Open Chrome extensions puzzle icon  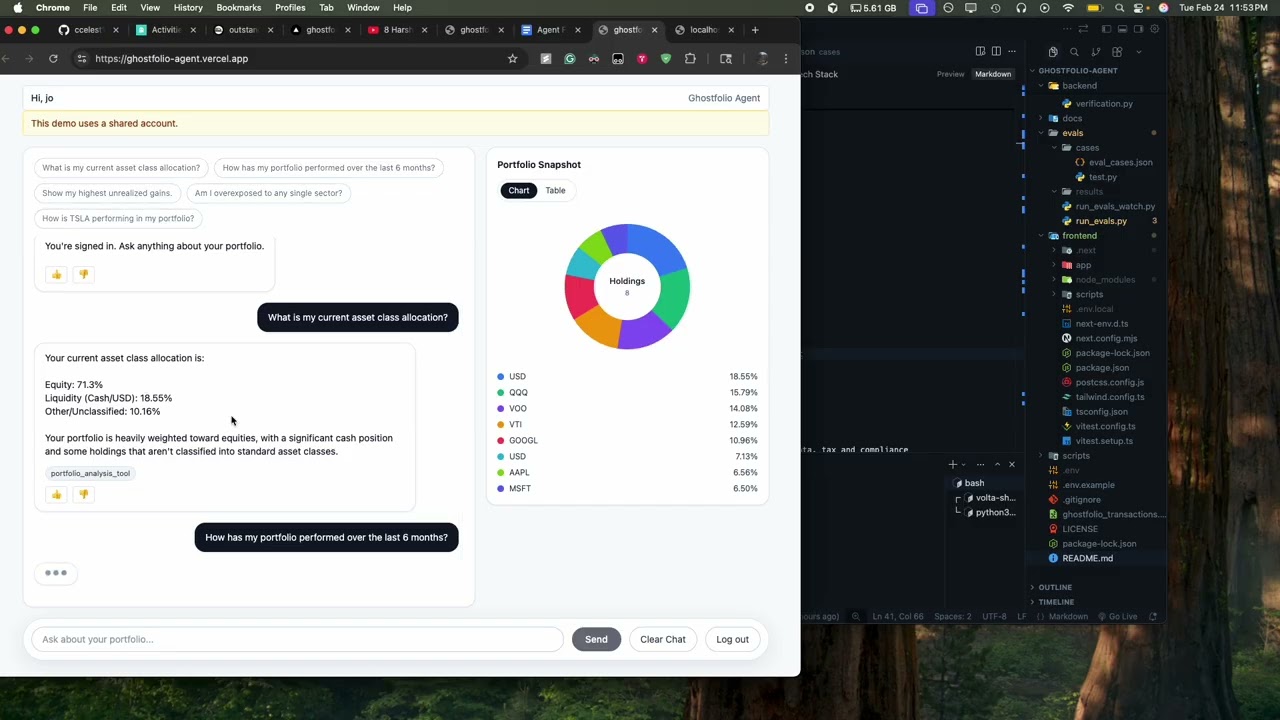point(690,58)
